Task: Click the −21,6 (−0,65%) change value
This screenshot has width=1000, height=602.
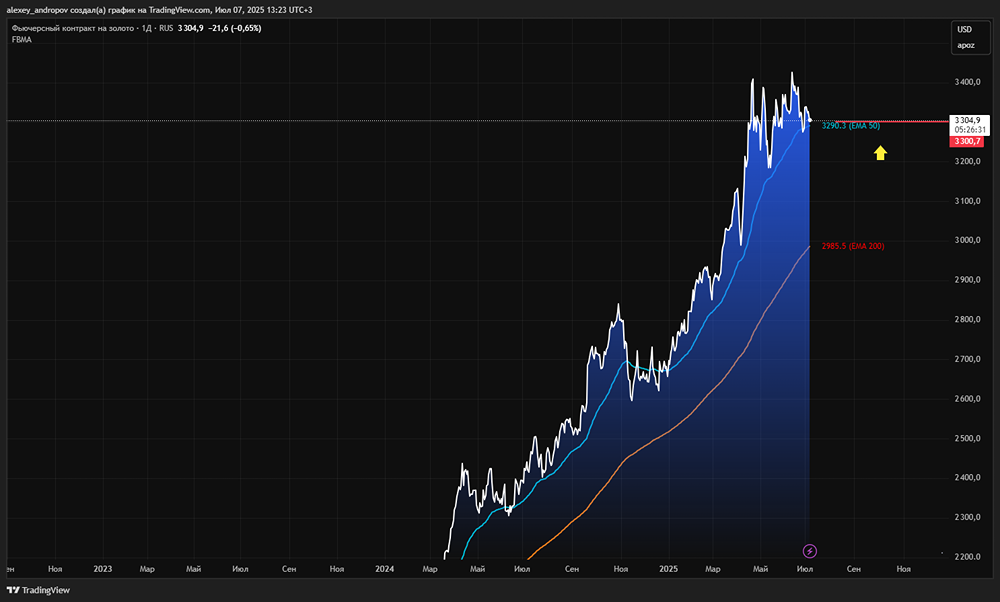Action: pyautogui.click(x=235, y=28)
